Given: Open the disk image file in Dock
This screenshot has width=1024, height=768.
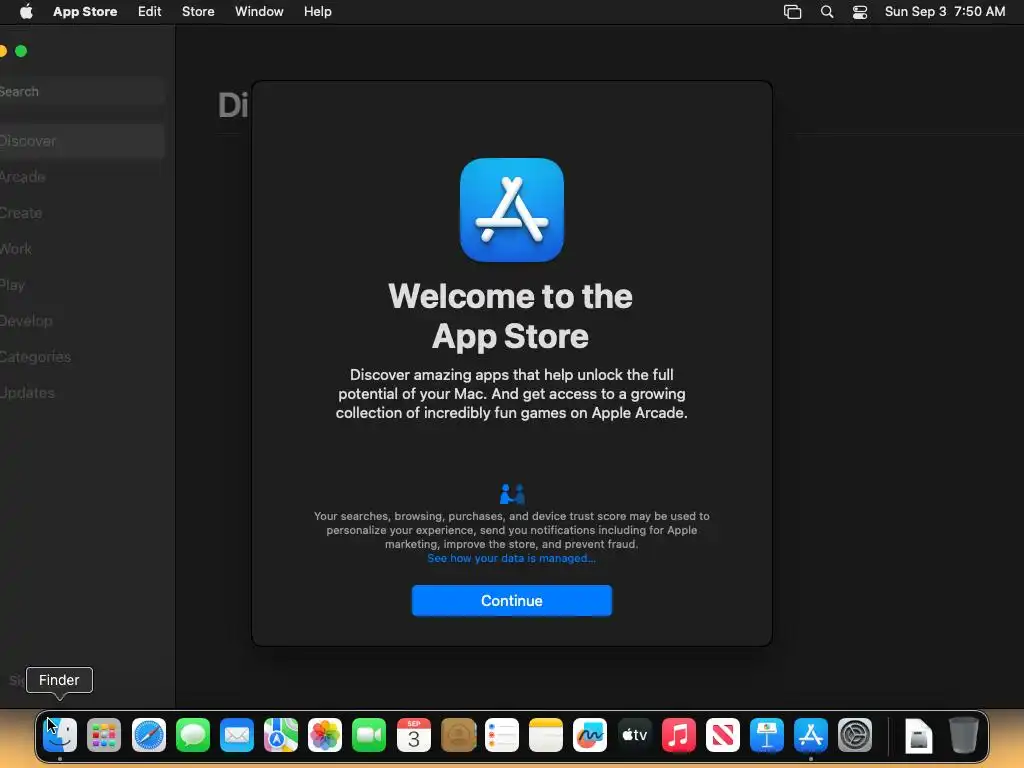Looking at the screenshot, I should [x=919, y=735].
